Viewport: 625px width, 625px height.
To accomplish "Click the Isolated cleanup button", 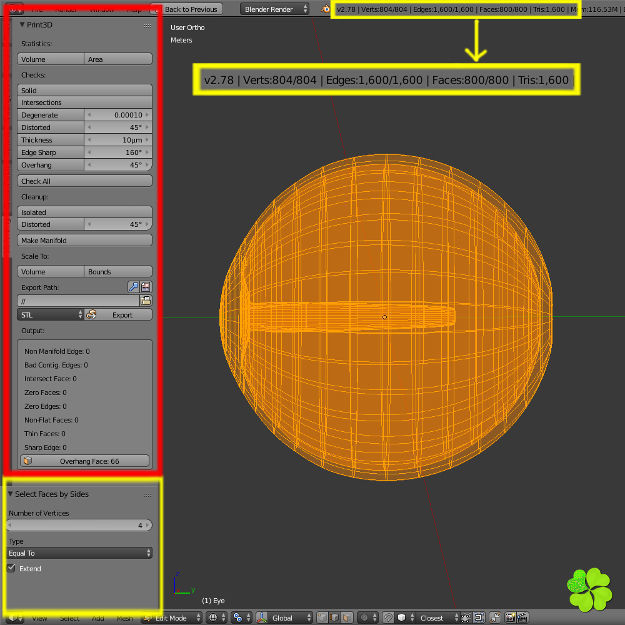I will [85, 212].
